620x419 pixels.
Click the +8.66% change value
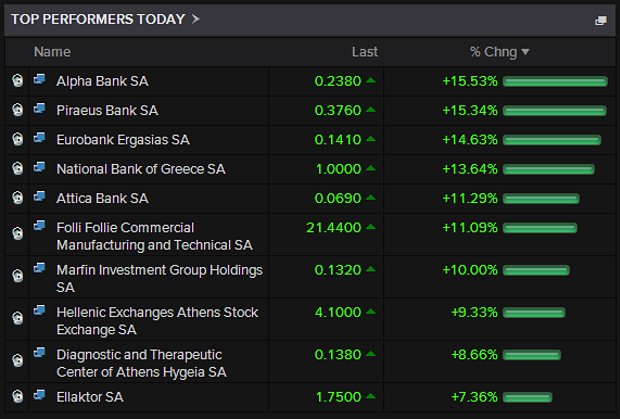[474, 355]
